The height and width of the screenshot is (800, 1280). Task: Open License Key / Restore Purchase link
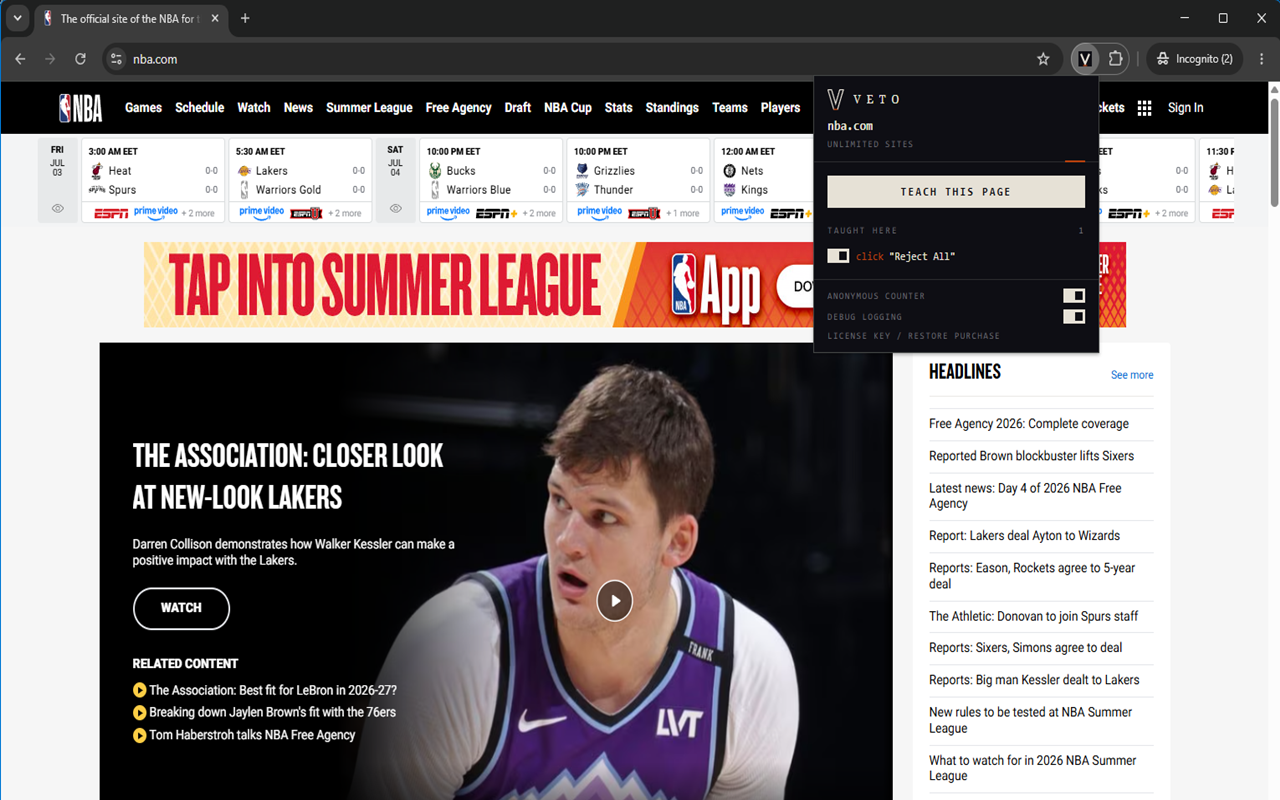913,336
